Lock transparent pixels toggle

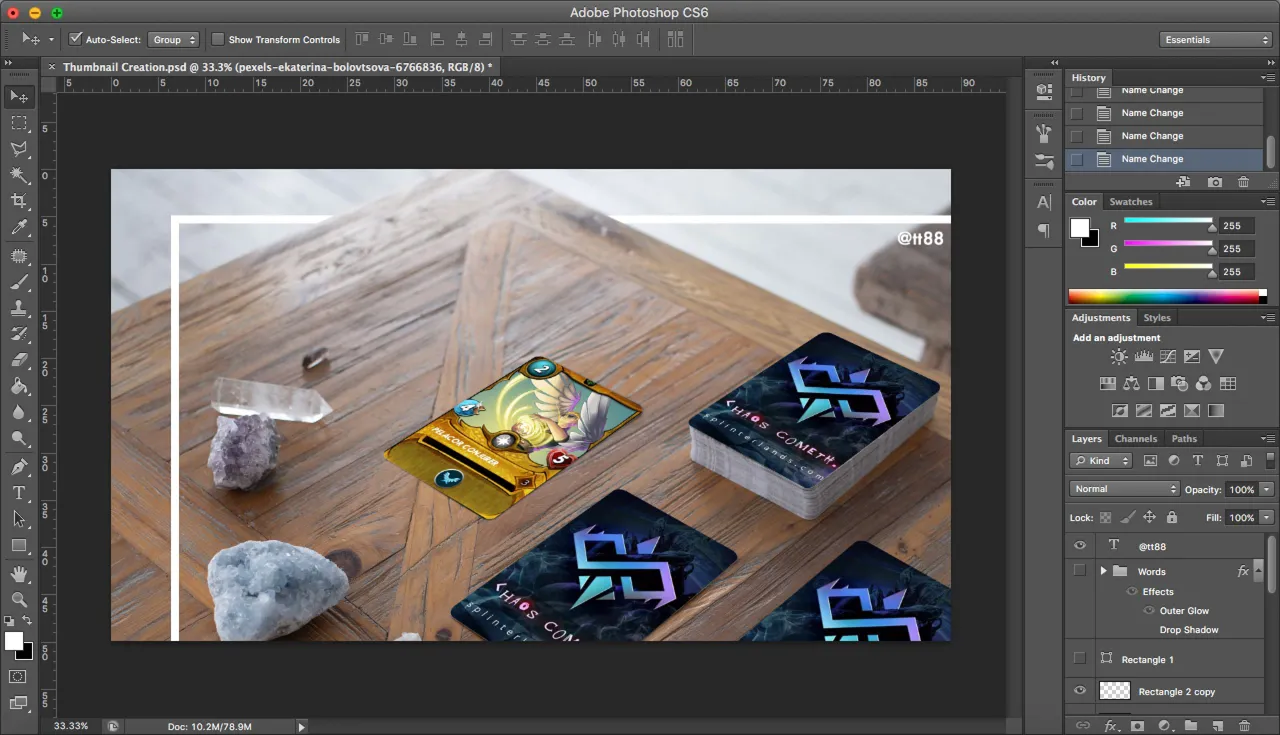click(x=1105, y=517)
